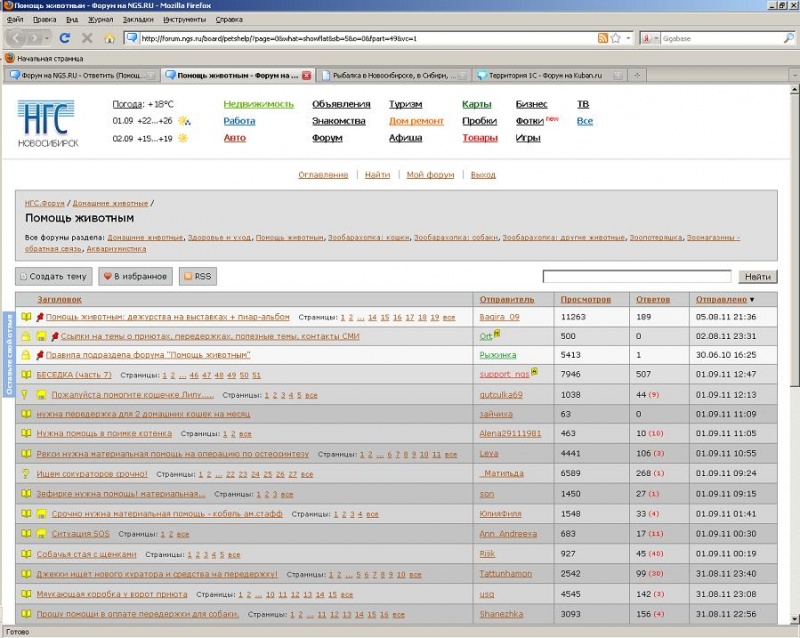Click the forum search text field
The width and height of the screenshot is (800, 638).
[638, 277]
